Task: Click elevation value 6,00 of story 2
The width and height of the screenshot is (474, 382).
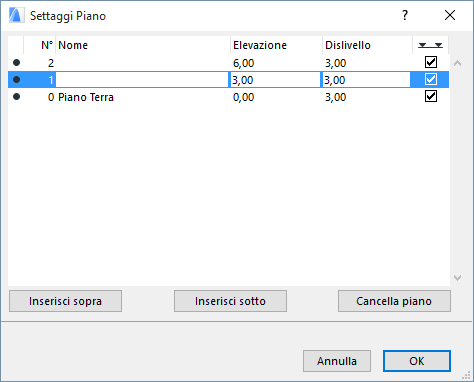Action: pos(243,63)
